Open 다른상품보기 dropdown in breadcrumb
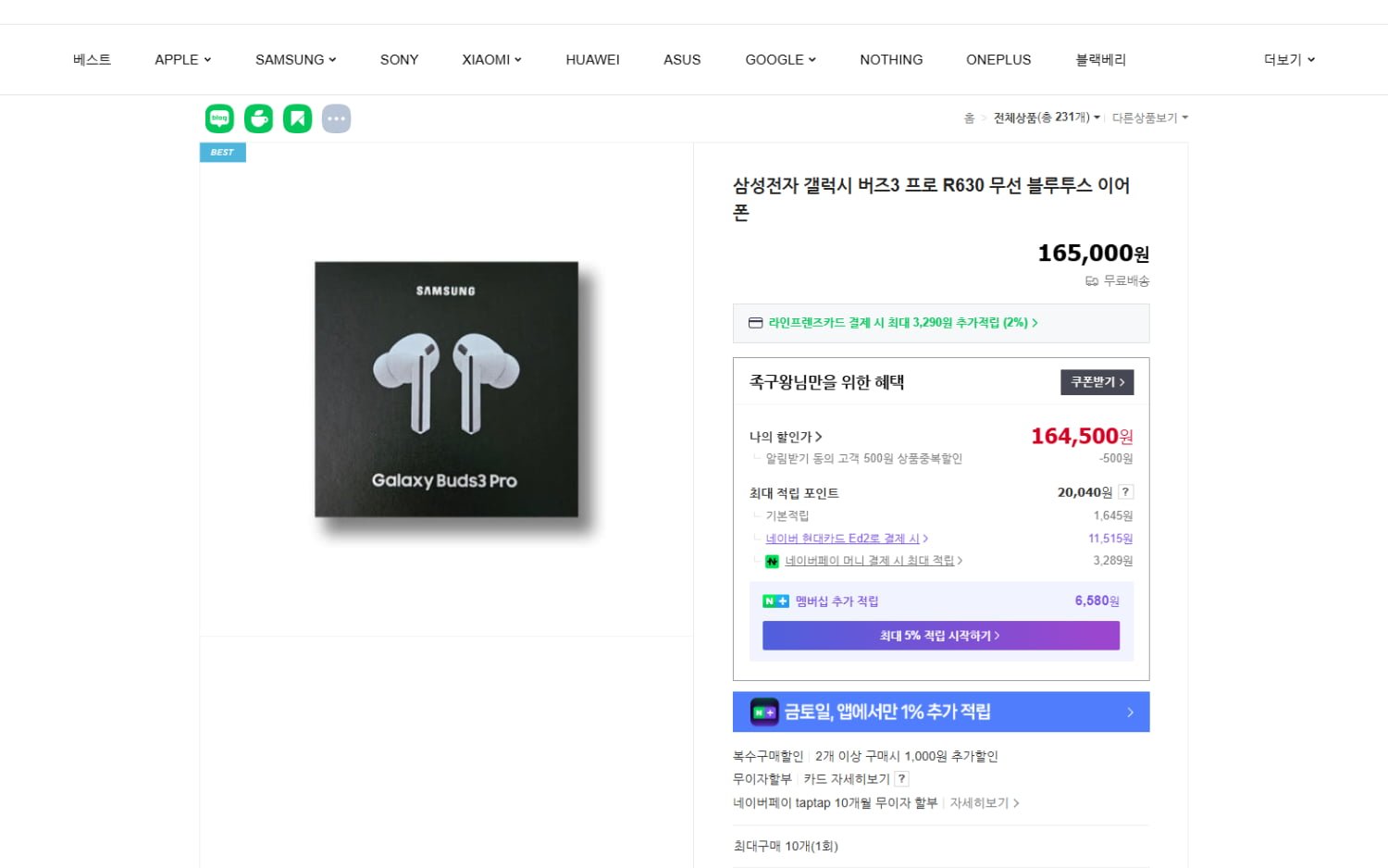Screen dimensions: 1388x868 [1150, 118]
